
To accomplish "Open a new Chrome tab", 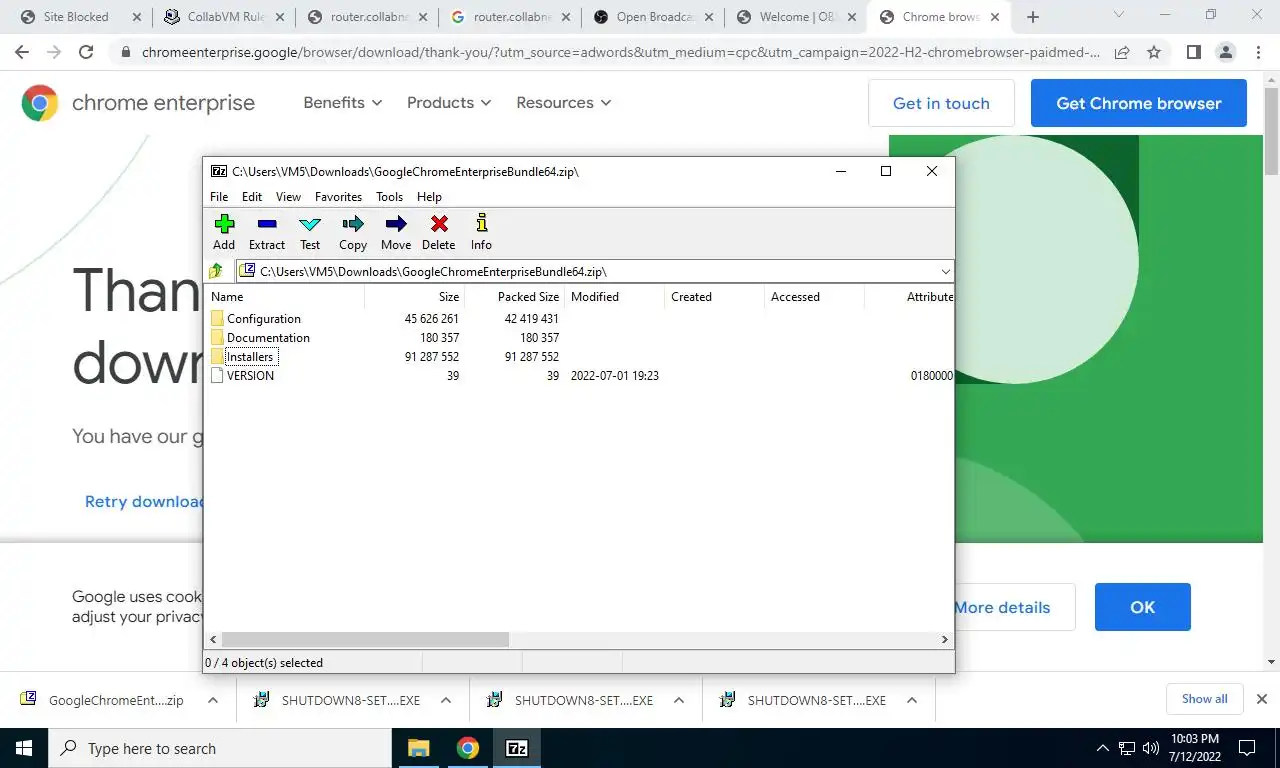I will 1033,17.
